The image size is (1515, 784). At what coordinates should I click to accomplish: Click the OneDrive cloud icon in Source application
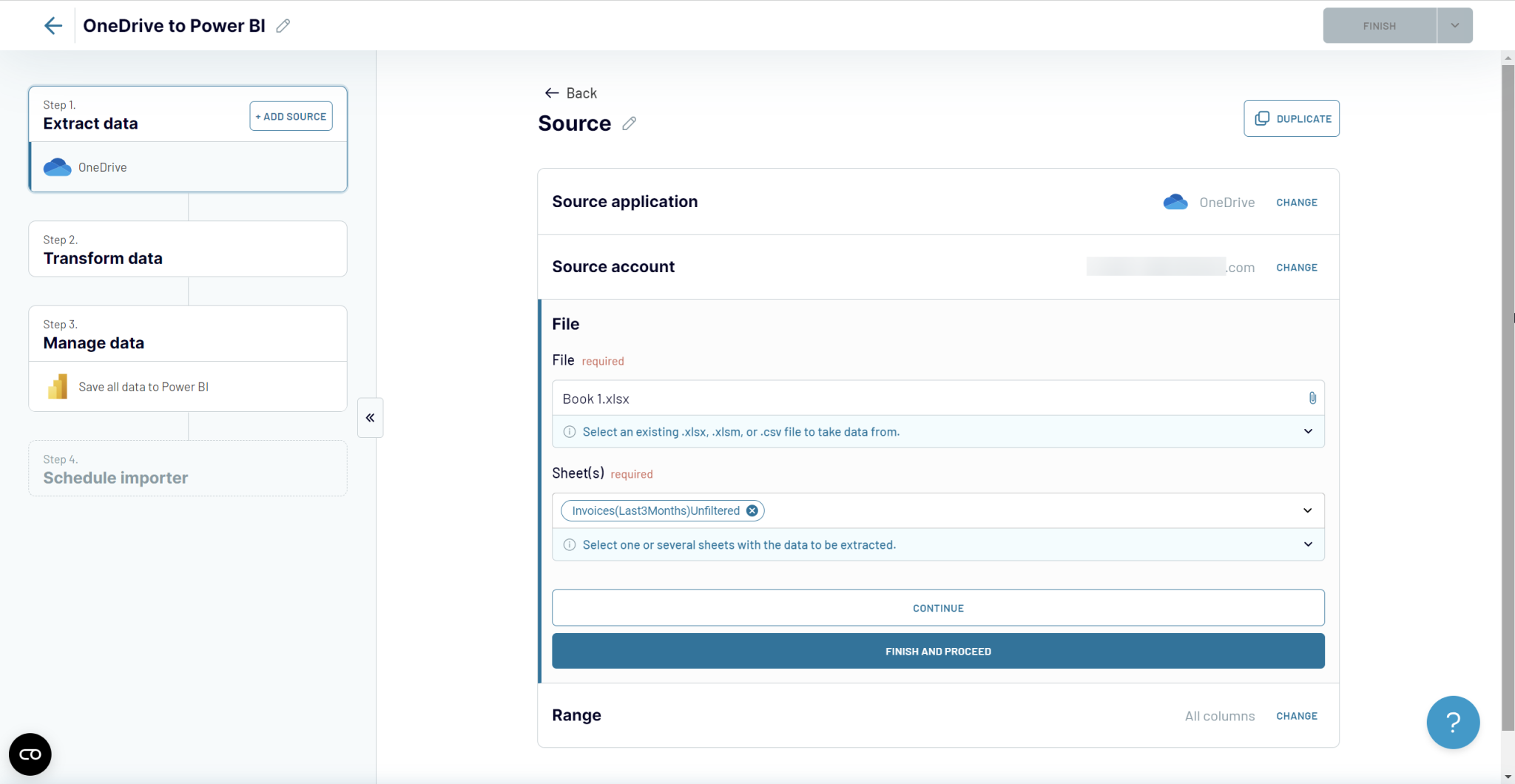[x=1175, y=201]
